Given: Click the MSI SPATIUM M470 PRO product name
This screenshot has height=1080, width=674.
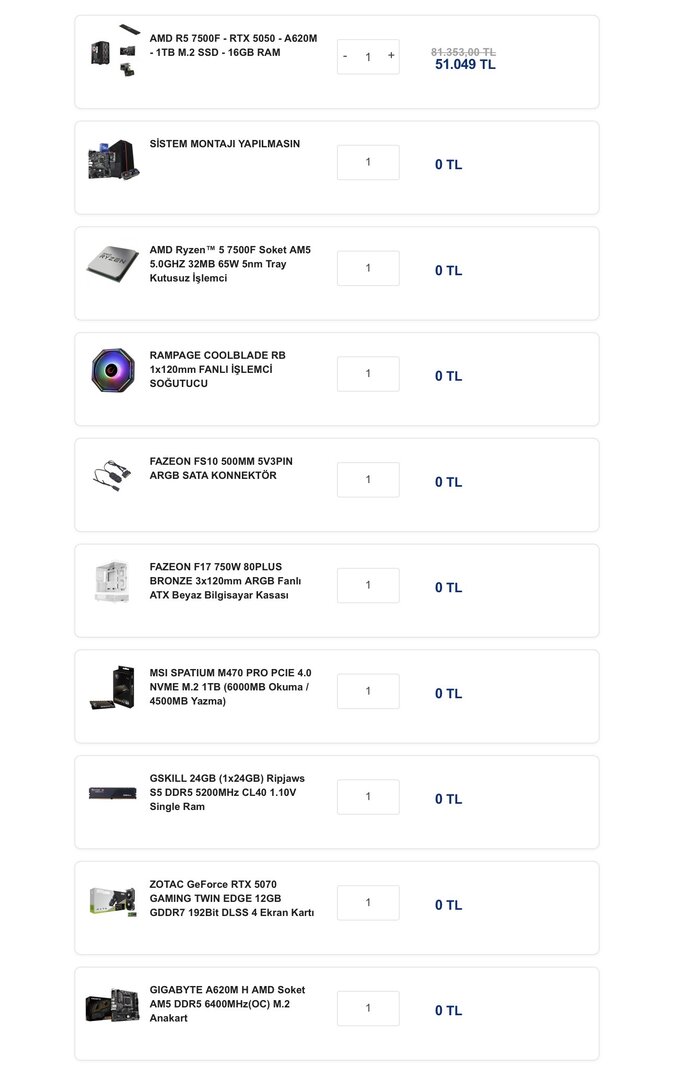Looking at the screenshot, I should coord(230,687).
